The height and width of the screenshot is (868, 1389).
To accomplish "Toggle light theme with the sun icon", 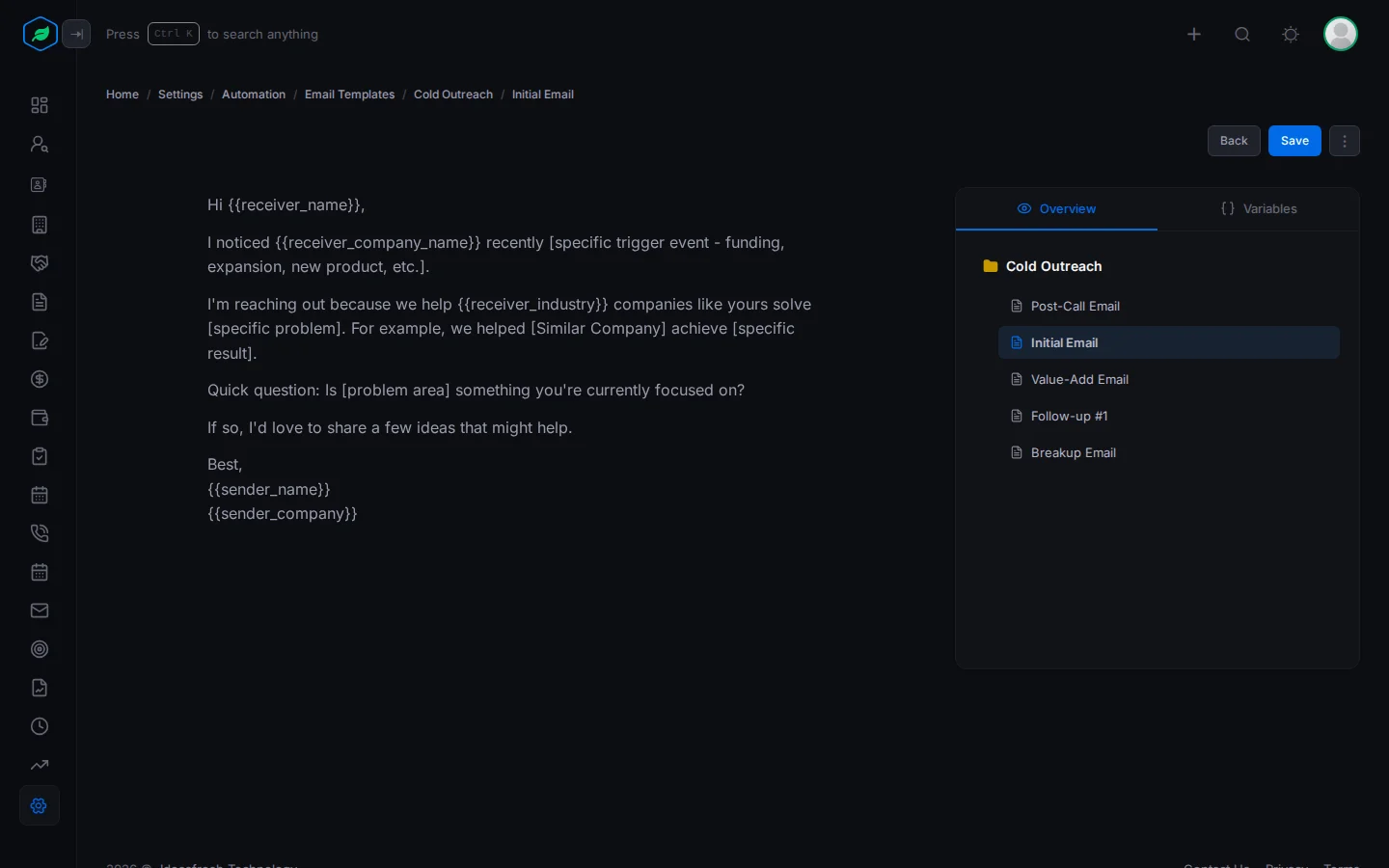I will [x=1291, y=34].
